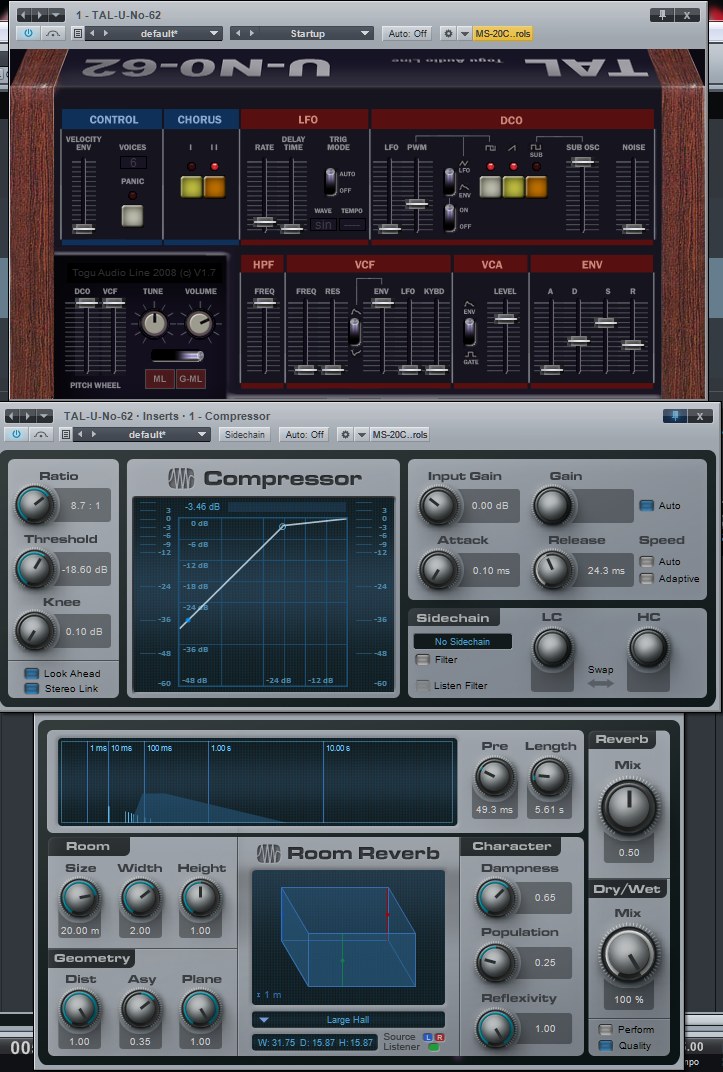Click the Compressor Ratio knob

coord(34,505)
